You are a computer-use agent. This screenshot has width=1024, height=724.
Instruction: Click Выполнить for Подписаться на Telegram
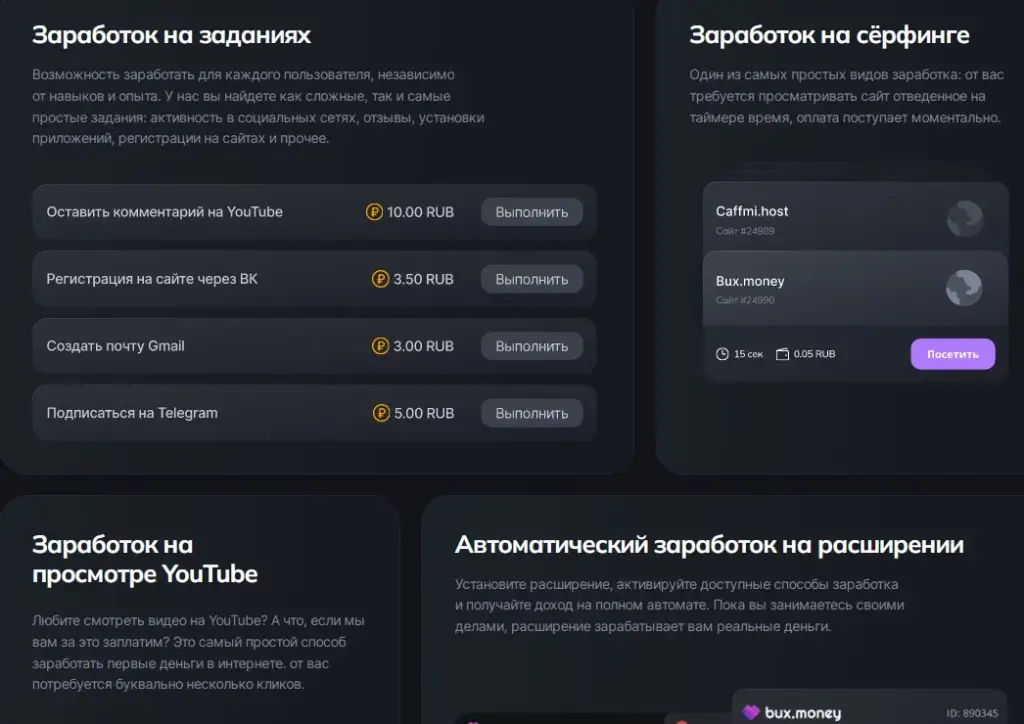click(532, 413)
